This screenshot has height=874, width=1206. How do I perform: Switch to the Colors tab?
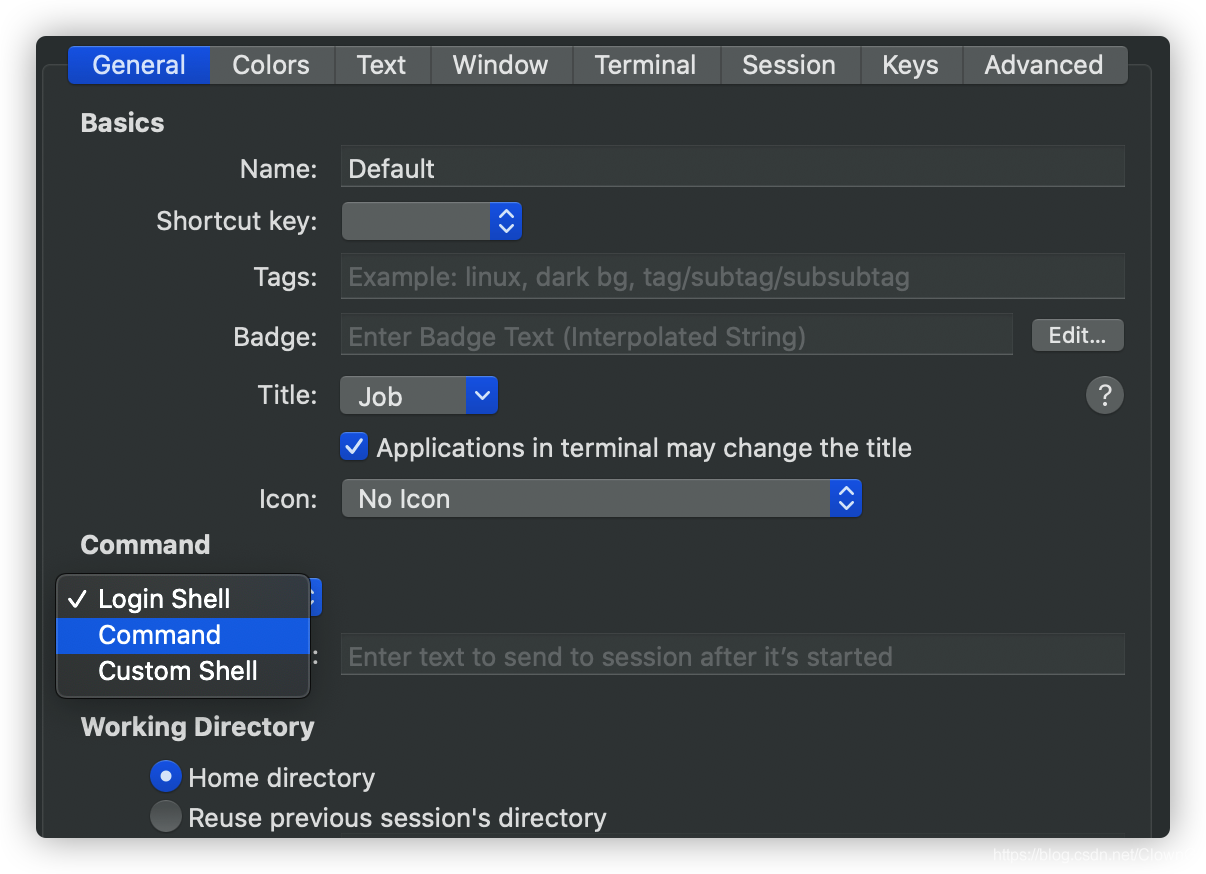click(x=271, y=65)
